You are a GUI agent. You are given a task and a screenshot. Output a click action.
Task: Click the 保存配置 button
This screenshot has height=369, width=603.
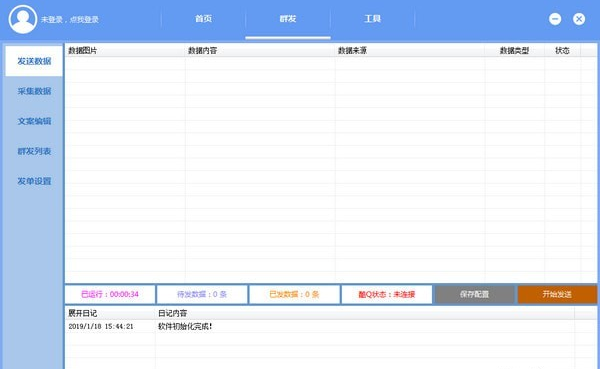475,294
